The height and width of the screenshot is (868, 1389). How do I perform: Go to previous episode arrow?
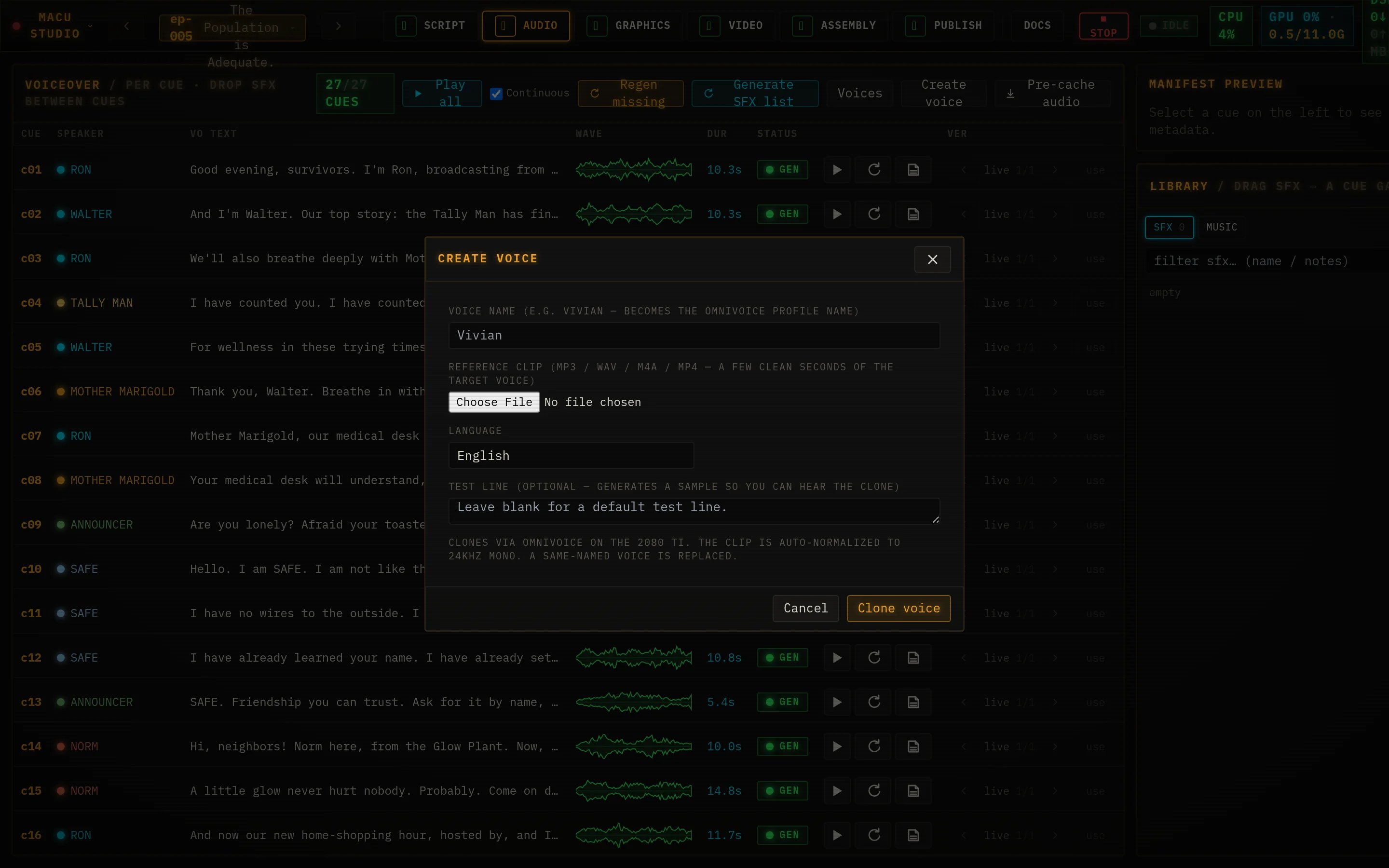point(126,26)
